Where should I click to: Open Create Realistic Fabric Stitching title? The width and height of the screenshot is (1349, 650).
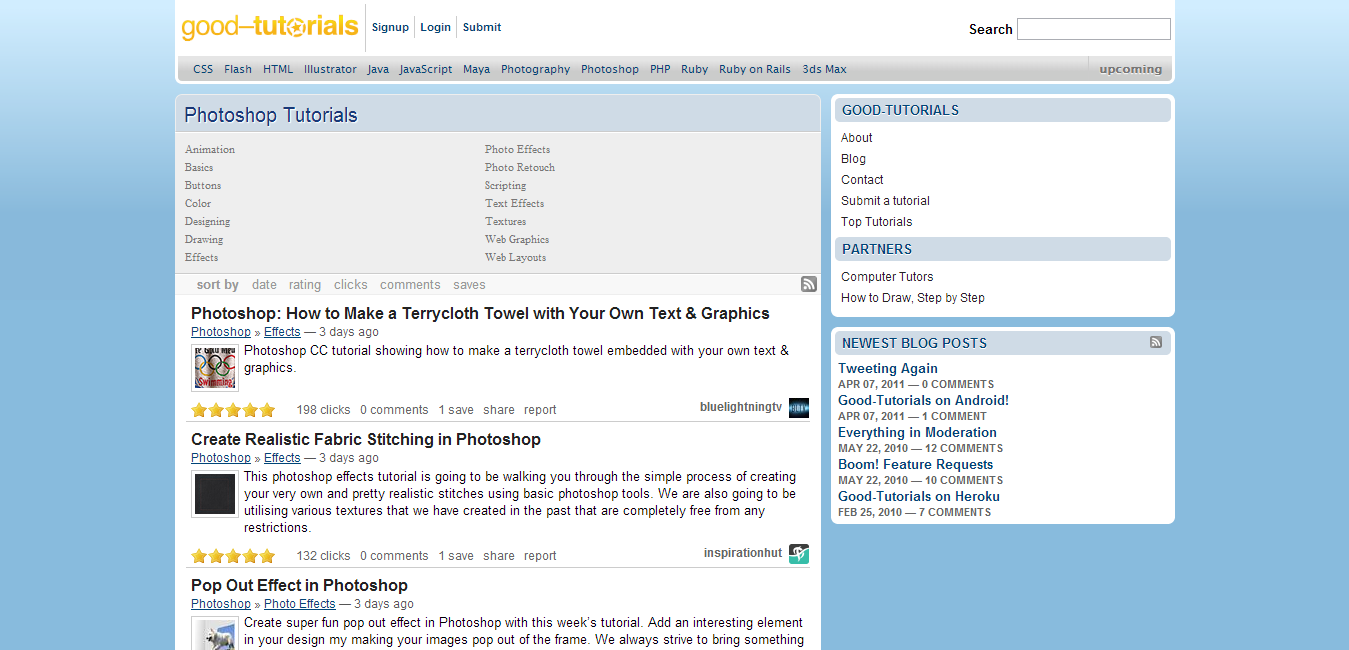point(366,439)
